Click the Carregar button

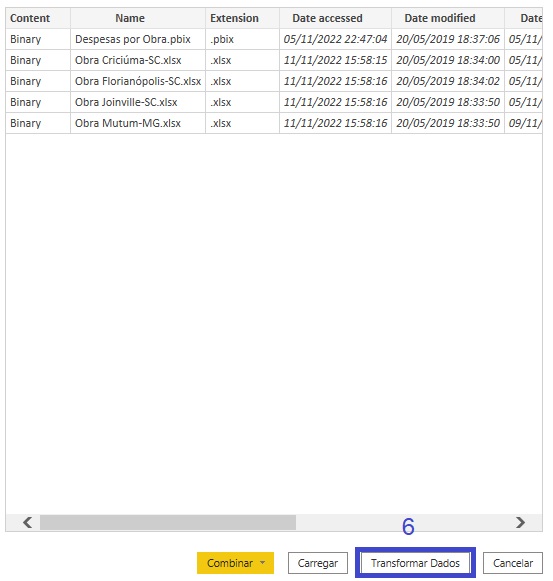pos(318,563)
